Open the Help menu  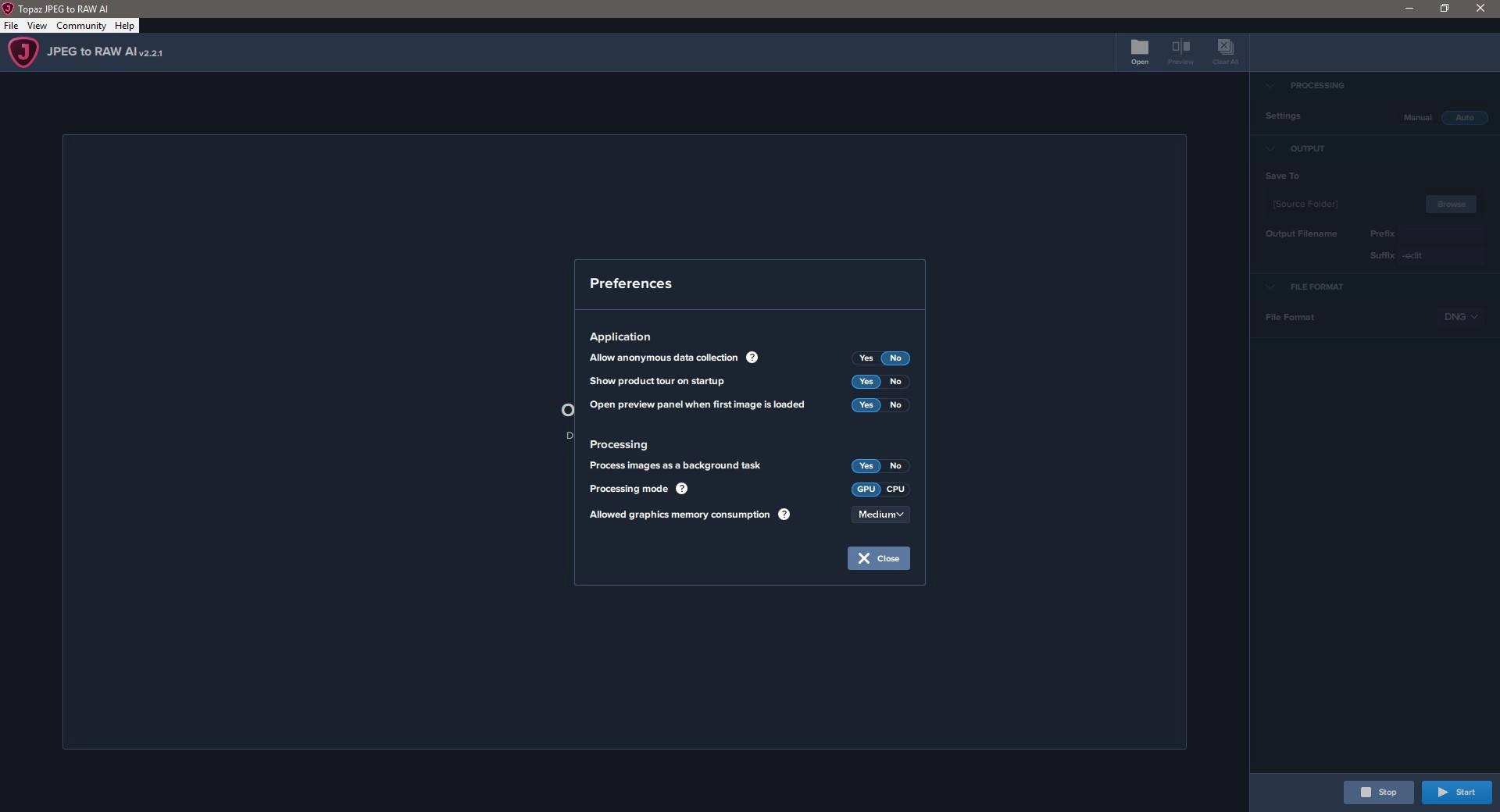124,26
